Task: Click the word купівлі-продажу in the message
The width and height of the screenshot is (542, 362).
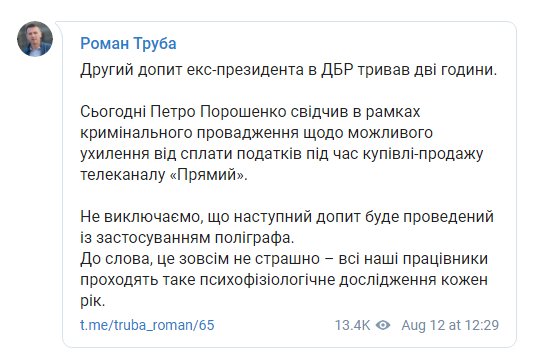Action: [423, 154]
